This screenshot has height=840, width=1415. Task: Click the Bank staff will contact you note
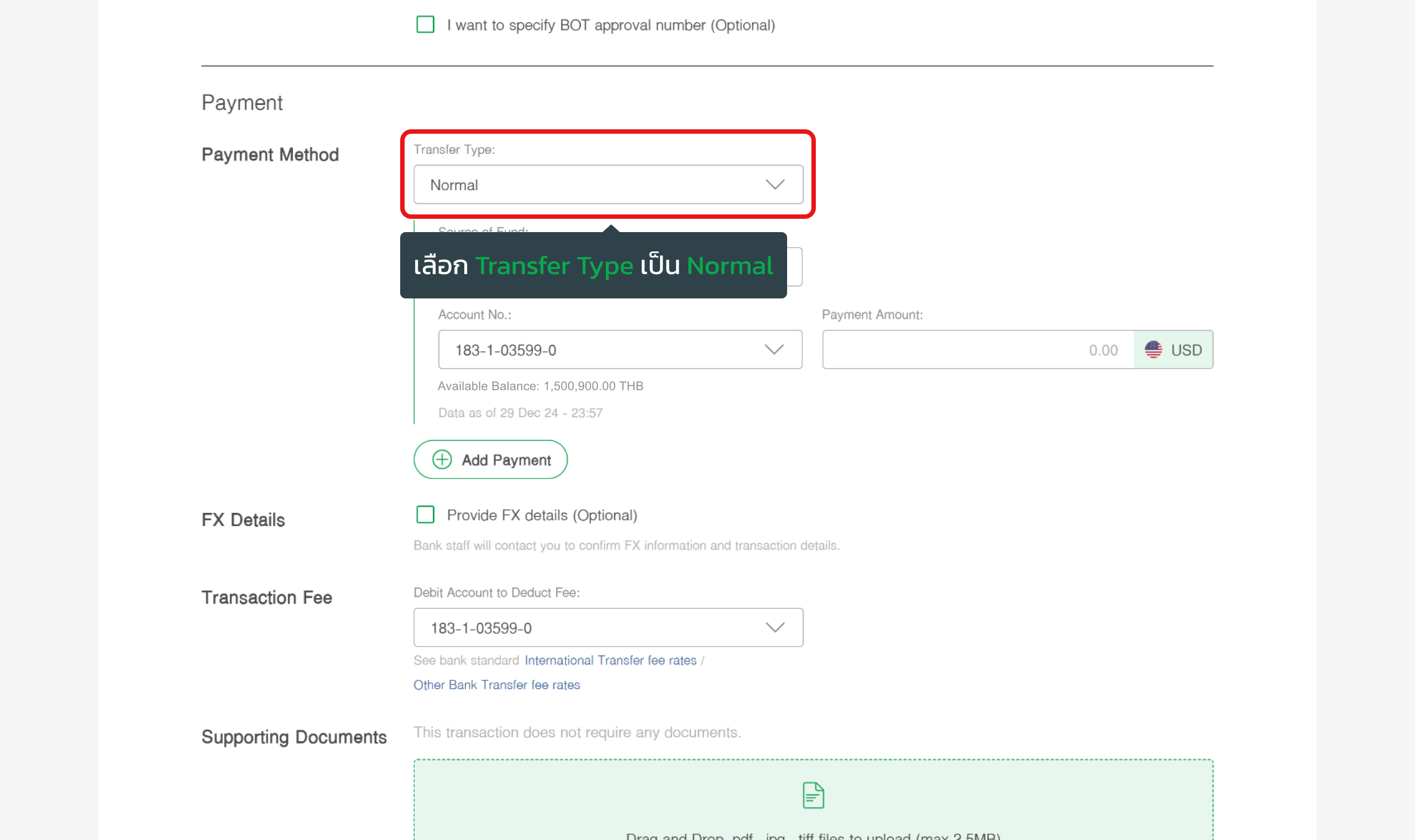(627, 545)
